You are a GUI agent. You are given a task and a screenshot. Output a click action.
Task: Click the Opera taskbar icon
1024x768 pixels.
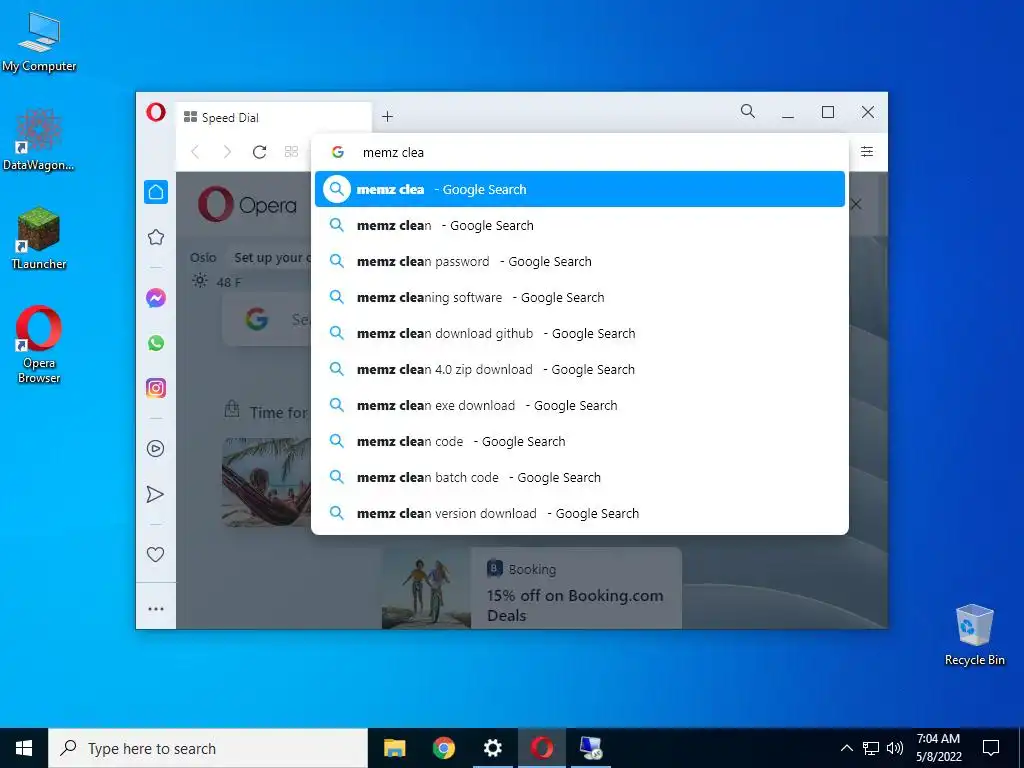[541, 748]
